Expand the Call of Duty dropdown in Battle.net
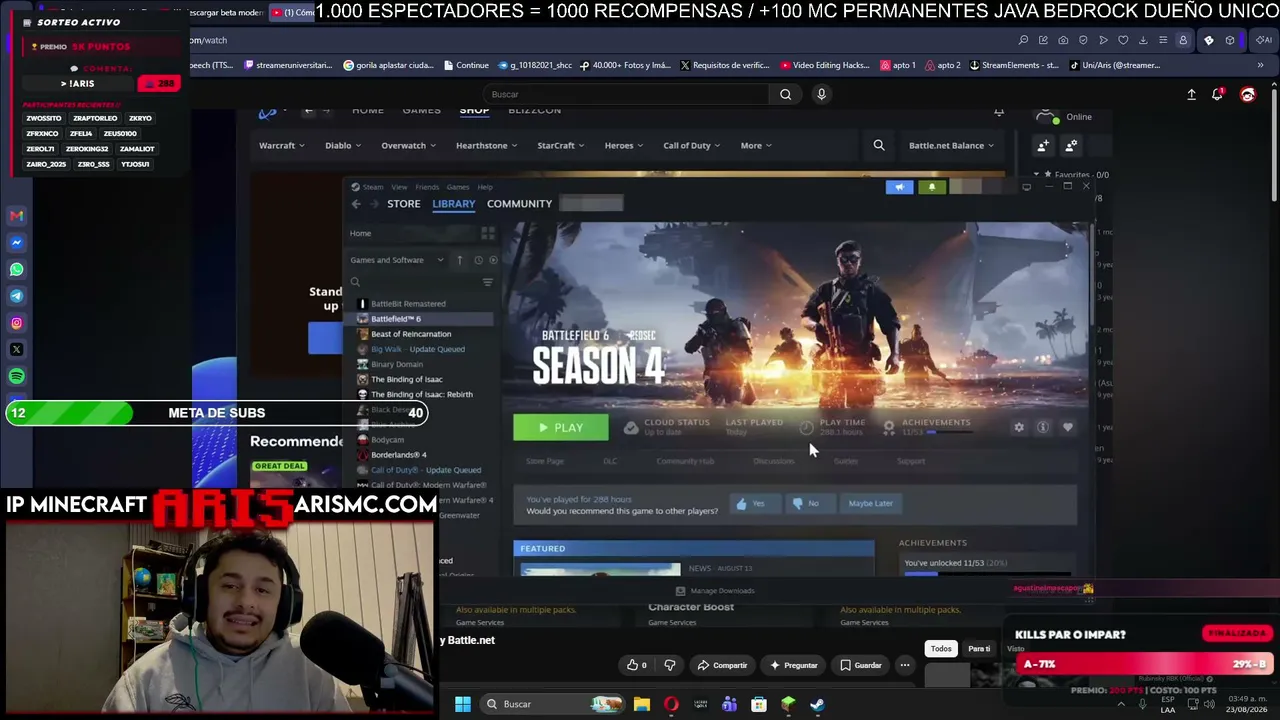This screenshot has height=720, width=1280. point(692,146)
